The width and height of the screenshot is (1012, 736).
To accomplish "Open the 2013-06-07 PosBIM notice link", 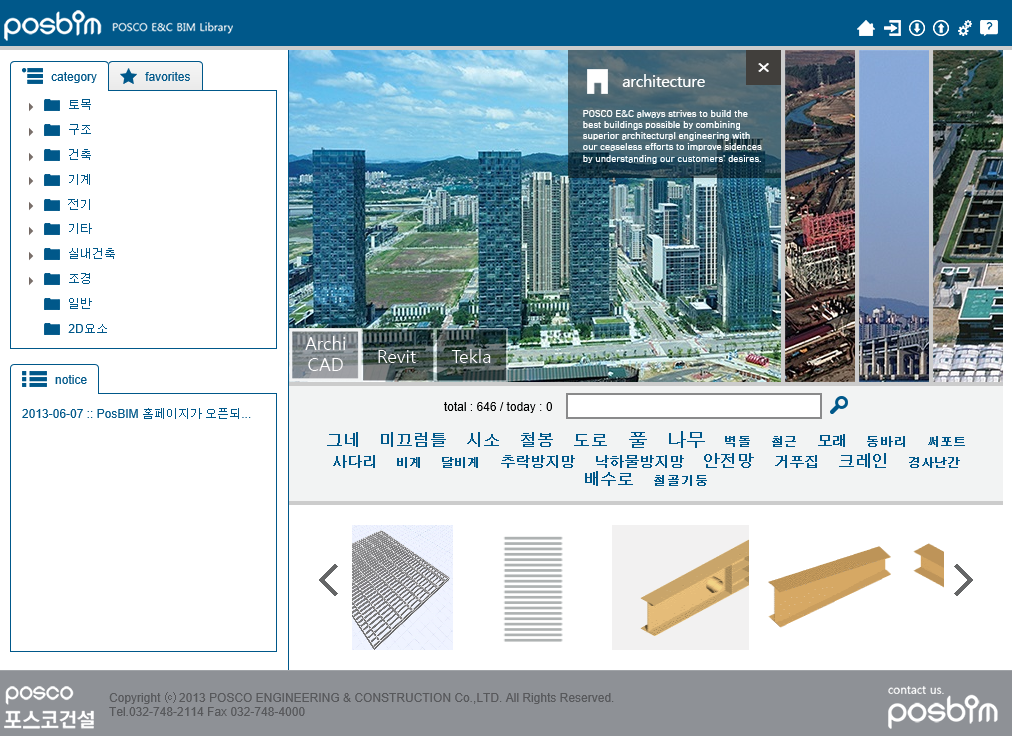I will click(136, 414).
